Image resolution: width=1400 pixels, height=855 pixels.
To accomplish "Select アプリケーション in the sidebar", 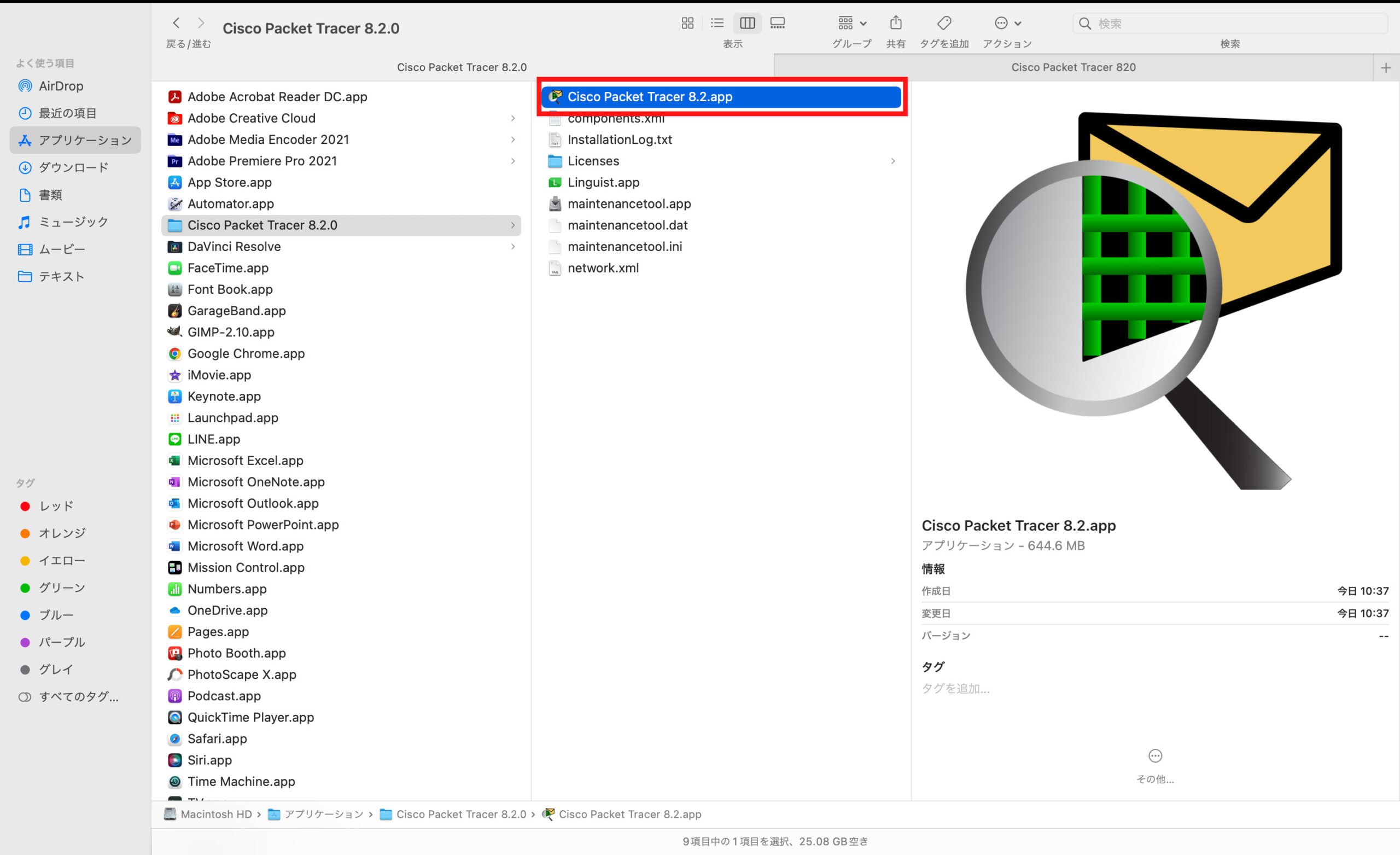I will click(75, 140).
